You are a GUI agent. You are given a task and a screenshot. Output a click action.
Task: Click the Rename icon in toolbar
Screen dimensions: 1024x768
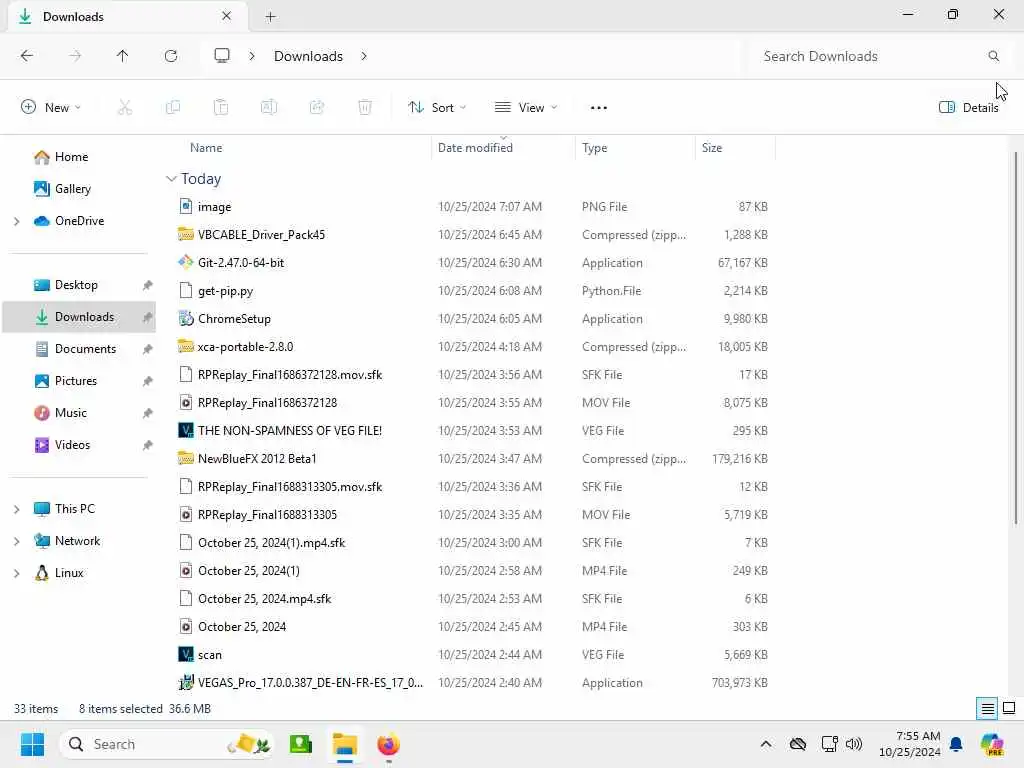point(269,107)
